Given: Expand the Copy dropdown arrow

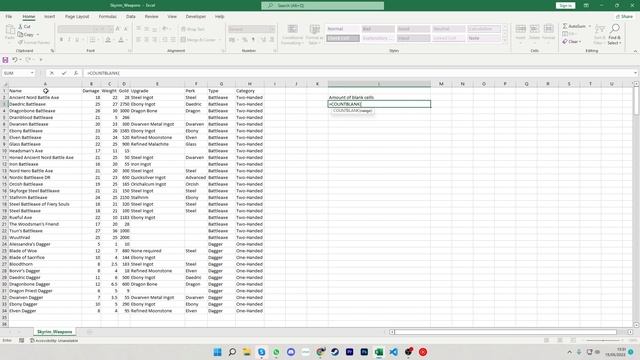Looking at the screenshot, I should pos(38,35).
